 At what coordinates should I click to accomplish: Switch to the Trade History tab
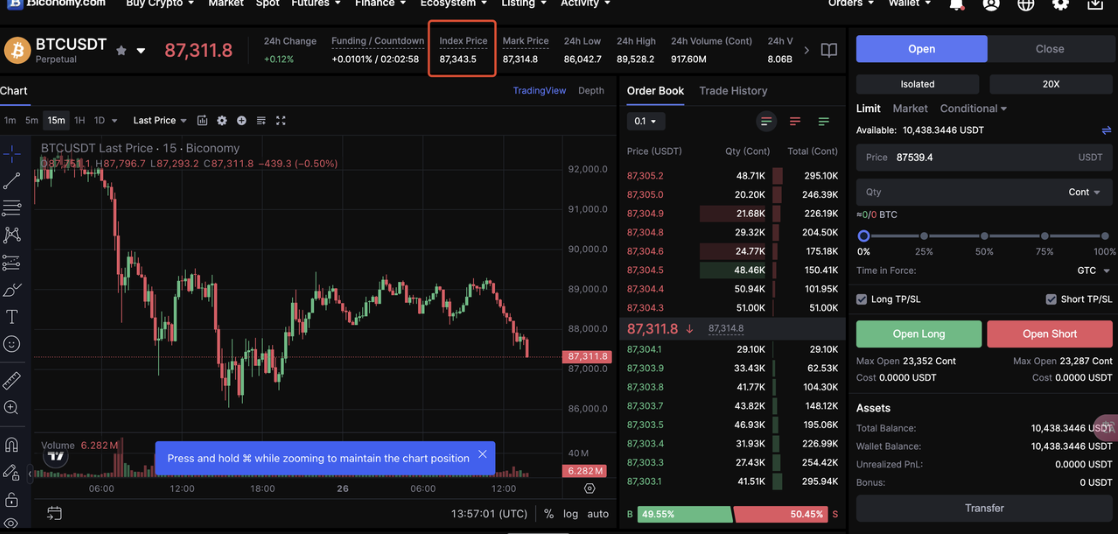(x=733, y=91)
